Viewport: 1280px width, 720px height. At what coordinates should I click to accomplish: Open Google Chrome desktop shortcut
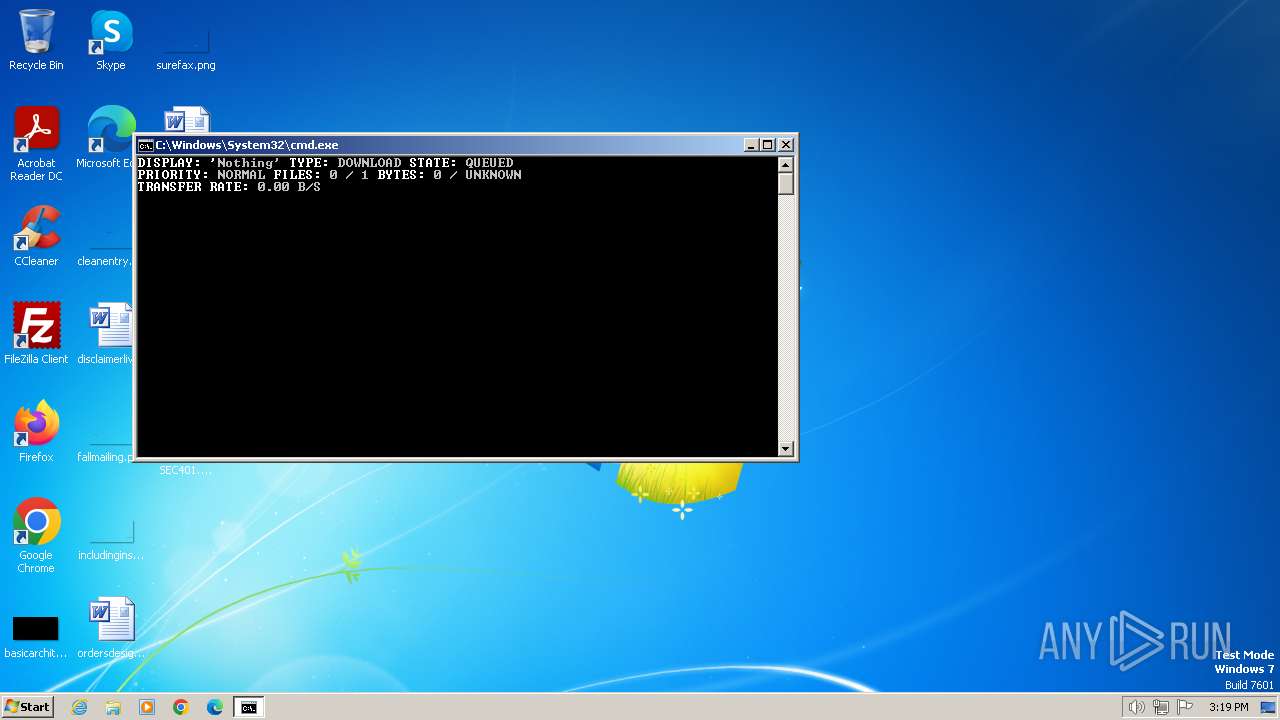pos(36,537)
